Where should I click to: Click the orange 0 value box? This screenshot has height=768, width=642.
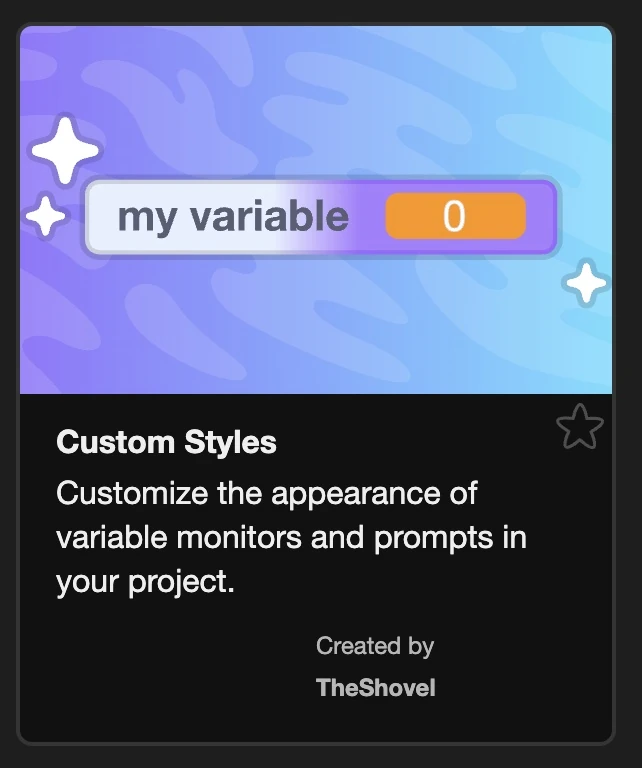(x=455, y=216)
